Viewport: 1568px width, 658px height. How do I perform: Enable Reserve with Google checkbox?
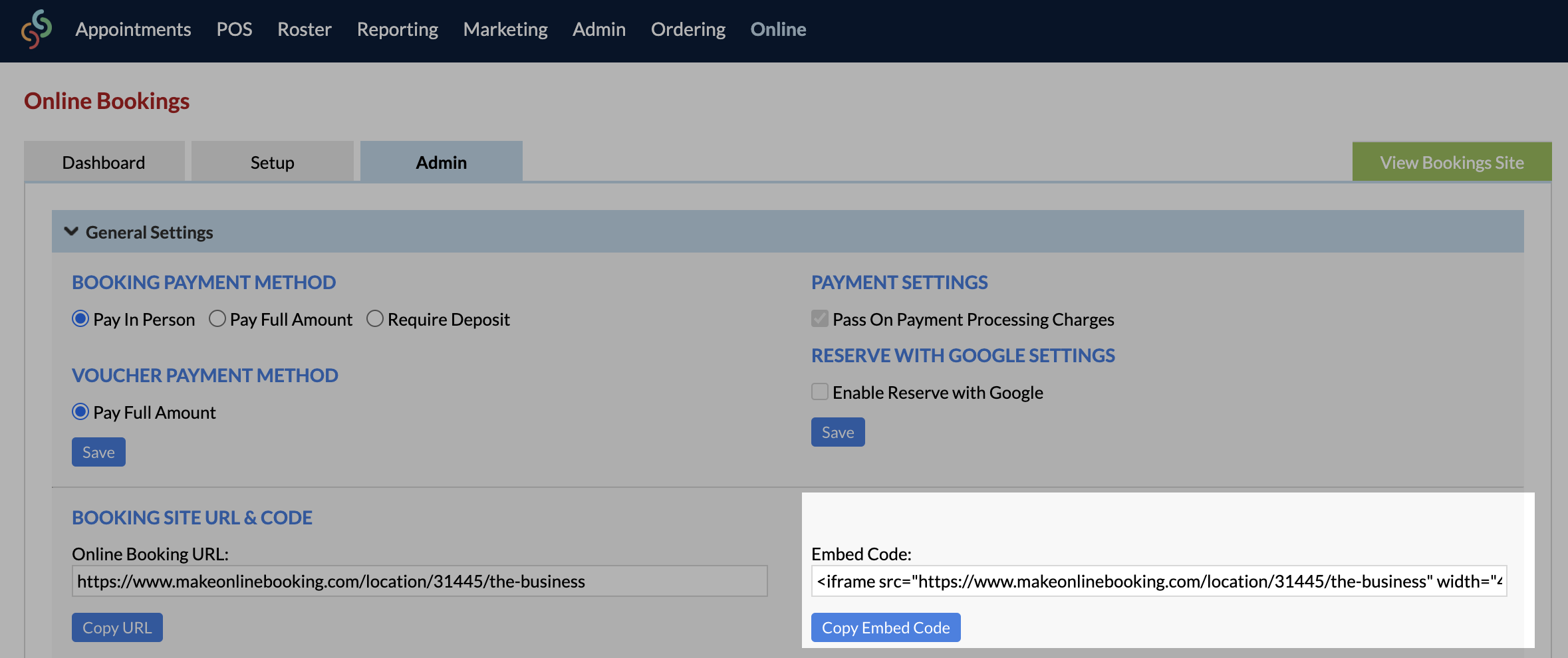820,392
